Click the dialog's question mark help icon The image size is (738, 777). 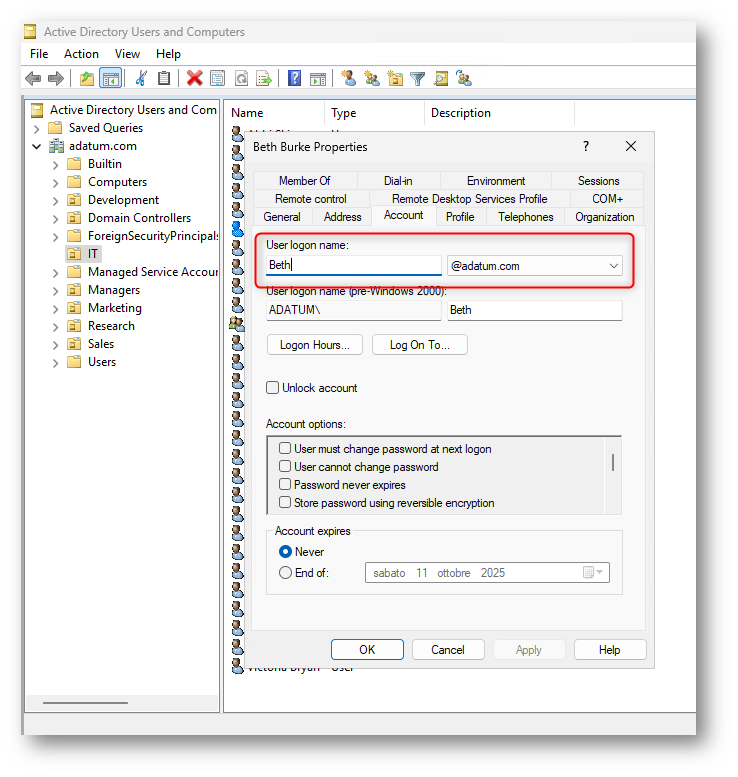point(586,146)
